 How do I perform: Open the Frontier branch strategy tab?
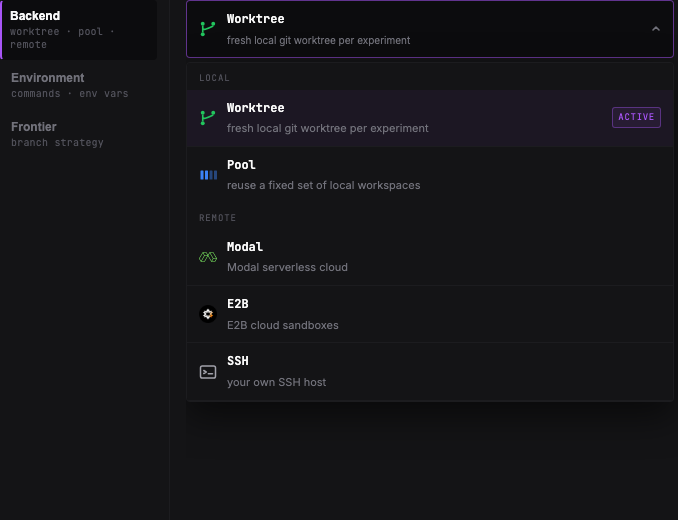click(x=79, y=134)
